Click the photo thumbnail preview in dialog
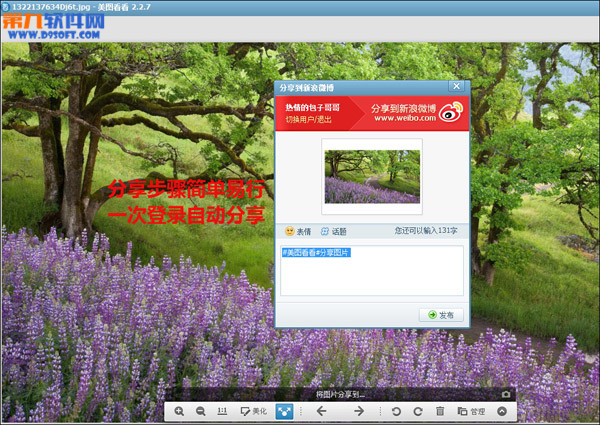This screenshot has height=425, width=600. 372,177
